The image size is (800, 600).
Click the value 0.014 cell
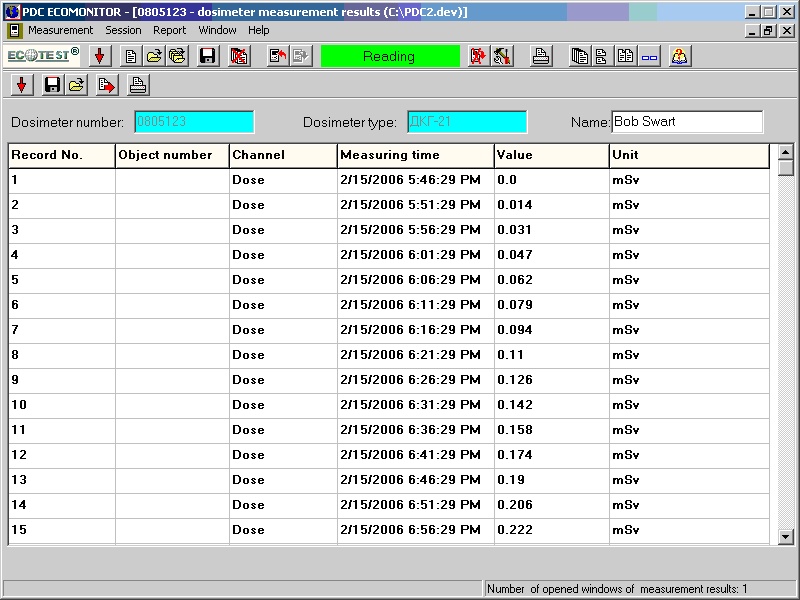point(552,205)
